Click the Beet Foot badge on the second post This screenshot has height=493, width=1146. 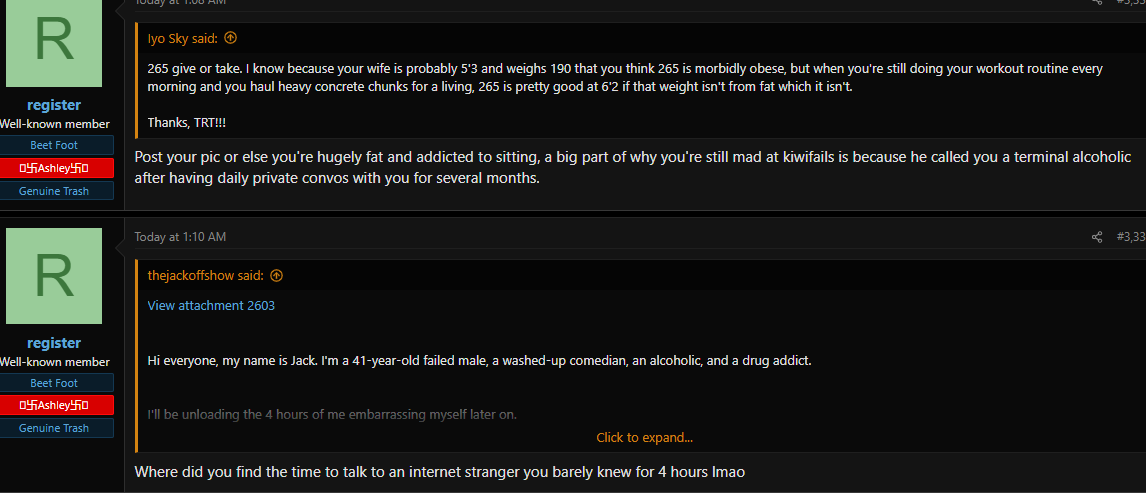click(54, 383)
